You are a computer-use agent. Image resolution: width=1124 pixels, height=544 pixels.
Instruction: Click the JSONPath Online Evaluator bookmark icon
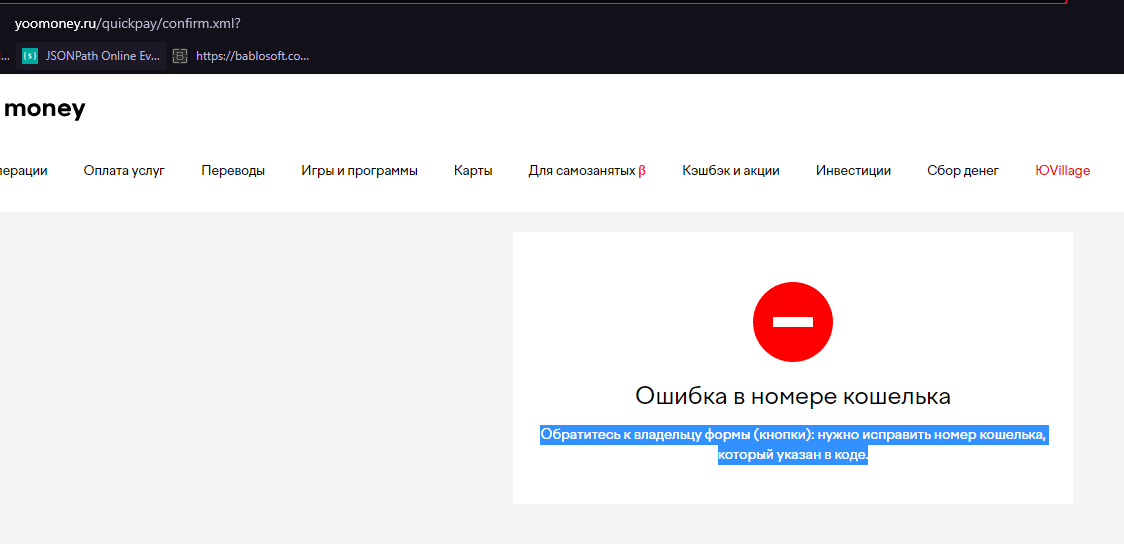point(30,56)
